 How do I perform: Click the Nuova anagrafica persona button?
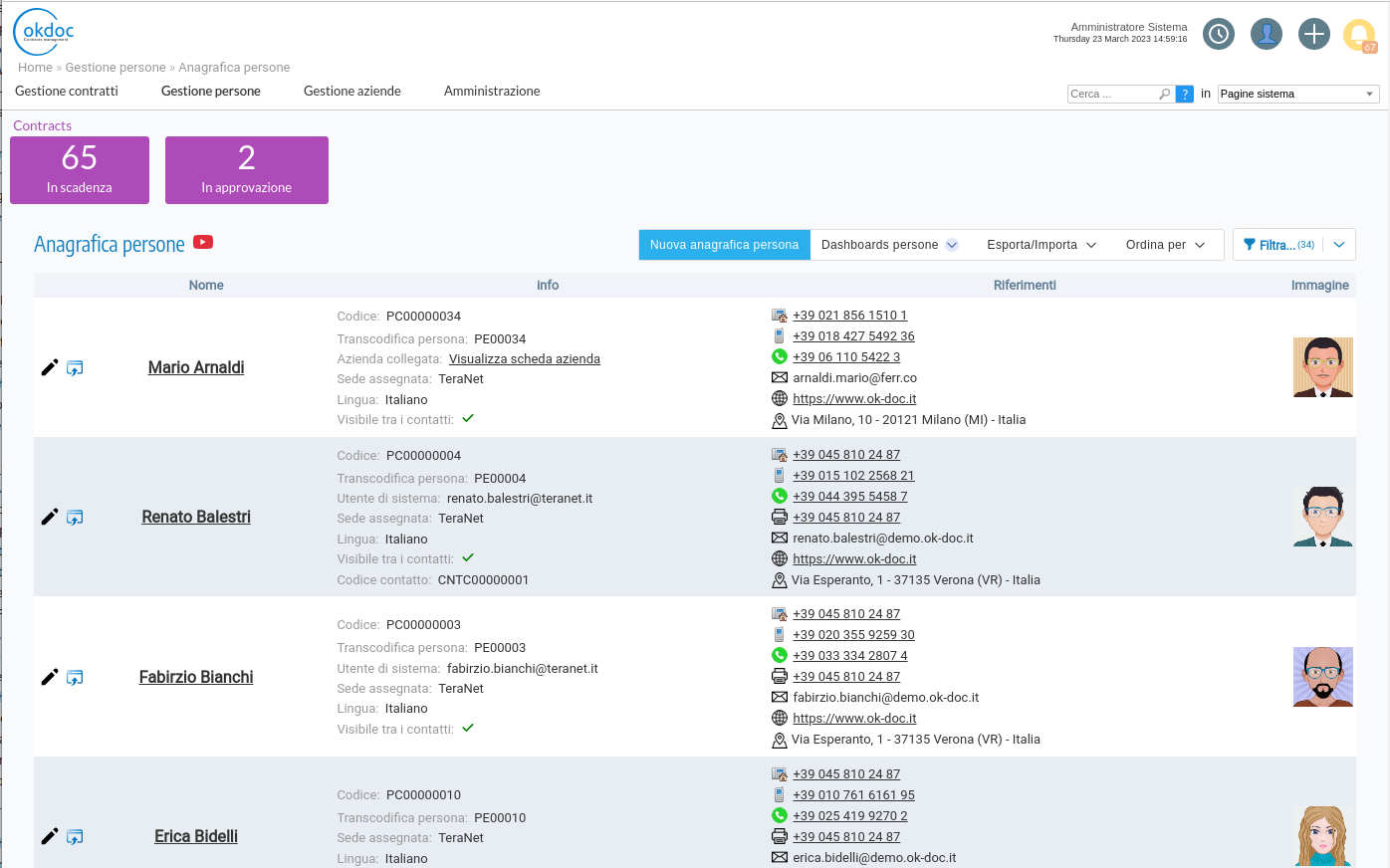click(724, 244)
